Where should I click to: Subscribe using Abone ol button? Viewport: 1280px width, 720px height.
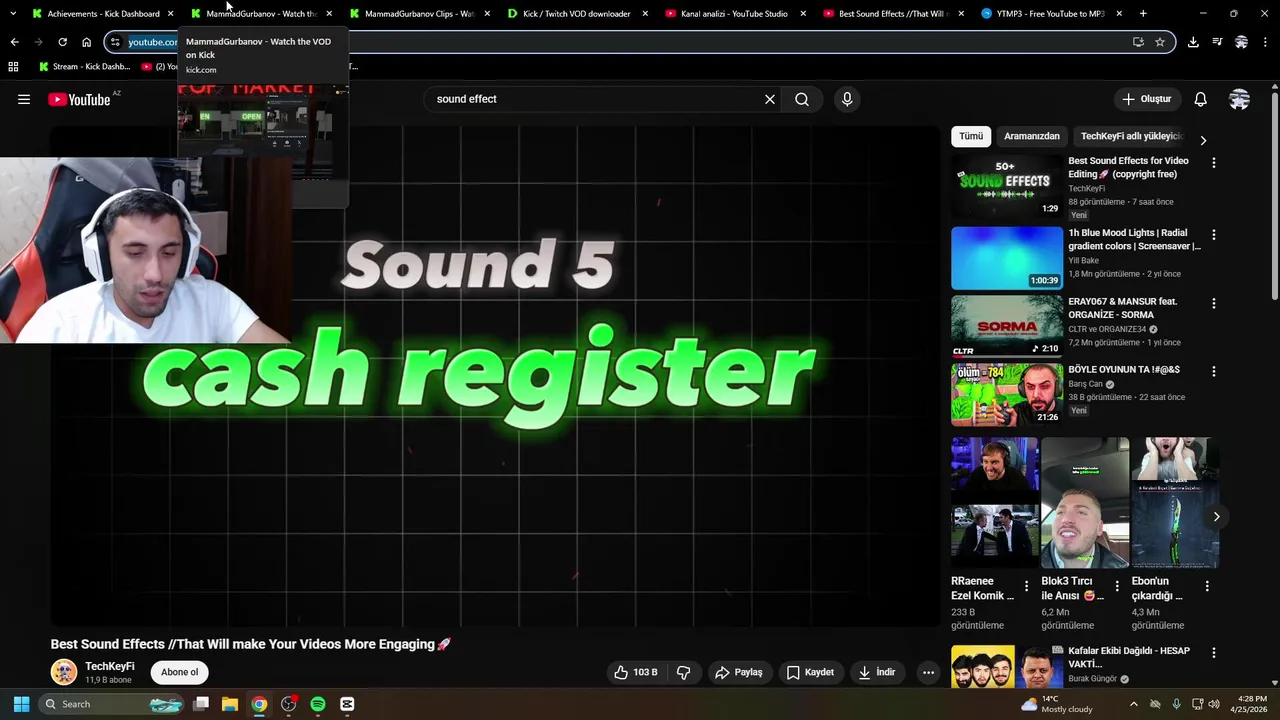coord(180,672)
